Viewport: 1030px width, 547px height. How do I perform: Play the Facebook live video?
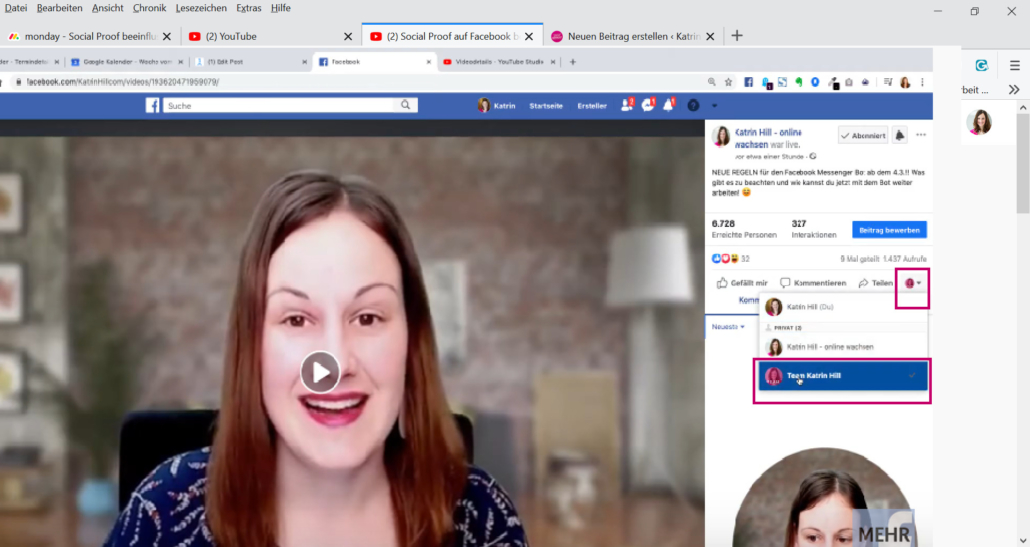pyautogui.click(x=320, y=372)
